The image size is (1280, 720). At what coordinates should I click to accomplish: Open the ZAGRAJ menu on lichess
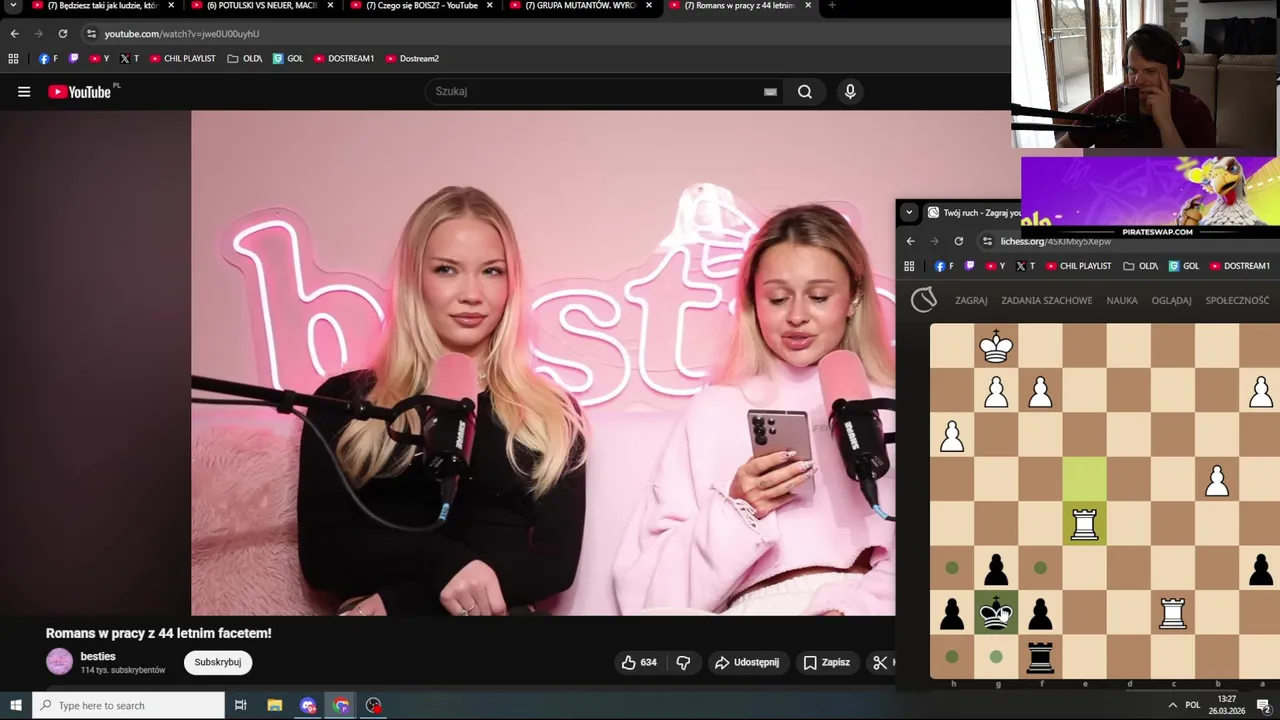point(971,300)
